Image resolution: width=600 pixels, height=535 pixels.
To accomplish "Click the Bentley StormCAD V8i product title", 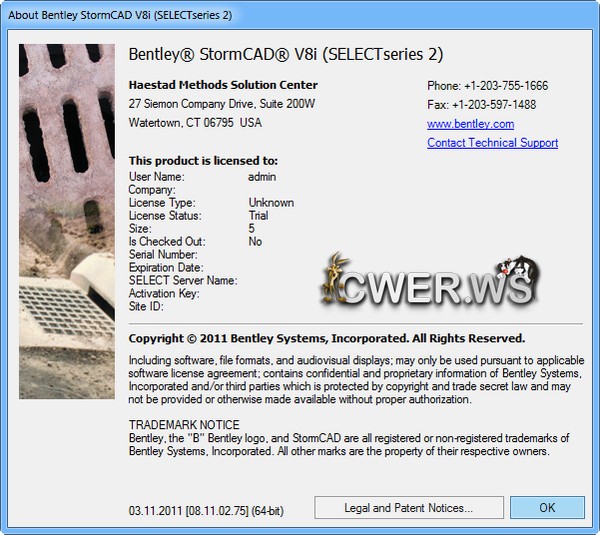I will (286, 54).
